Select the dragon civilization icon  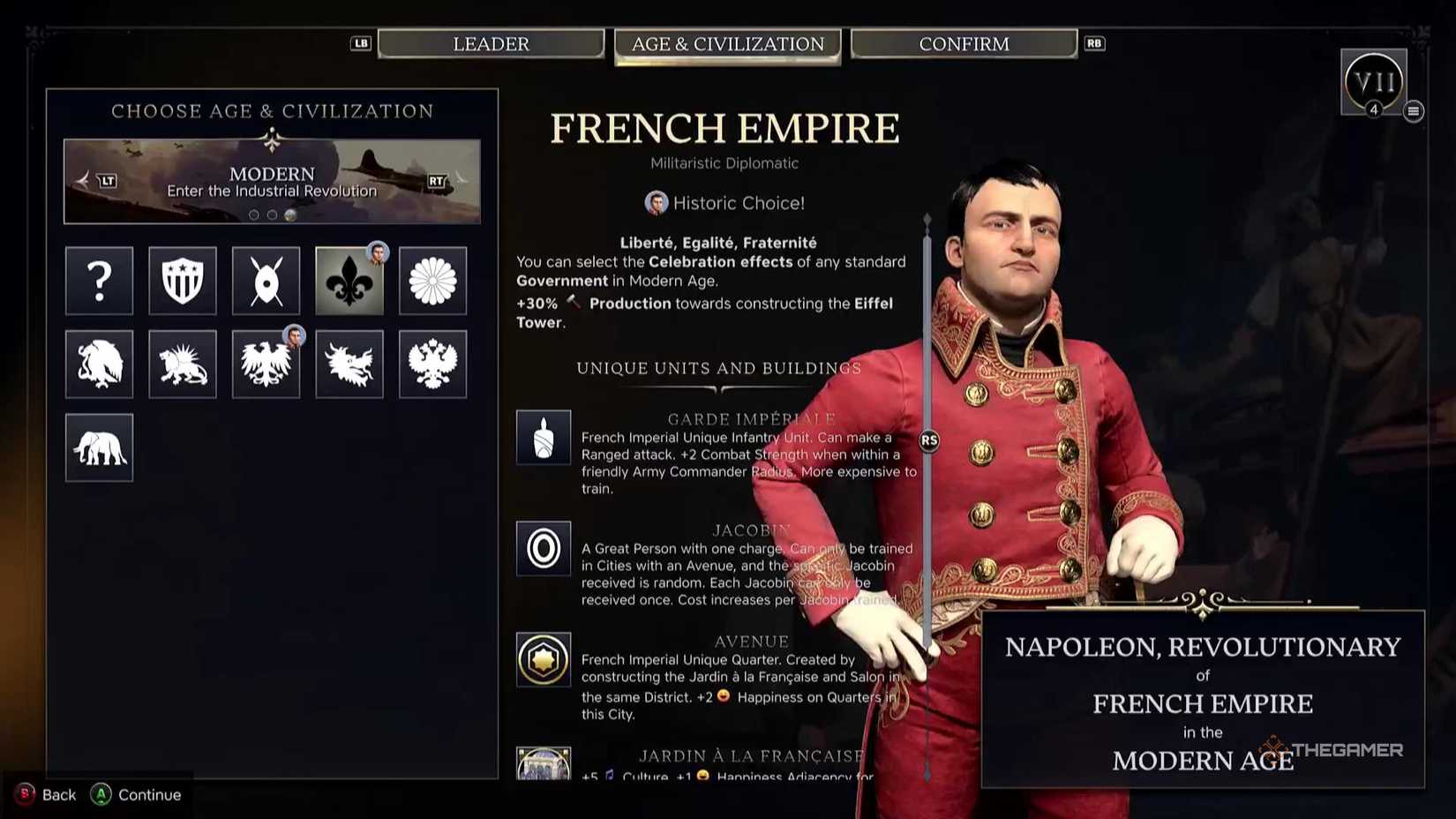coord(349,364)
